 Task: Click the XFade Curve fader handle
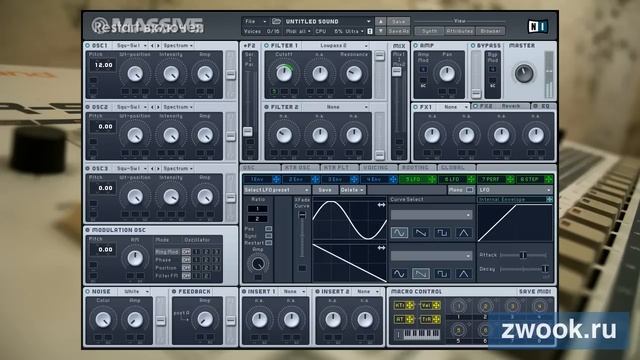tap(302, 215)
